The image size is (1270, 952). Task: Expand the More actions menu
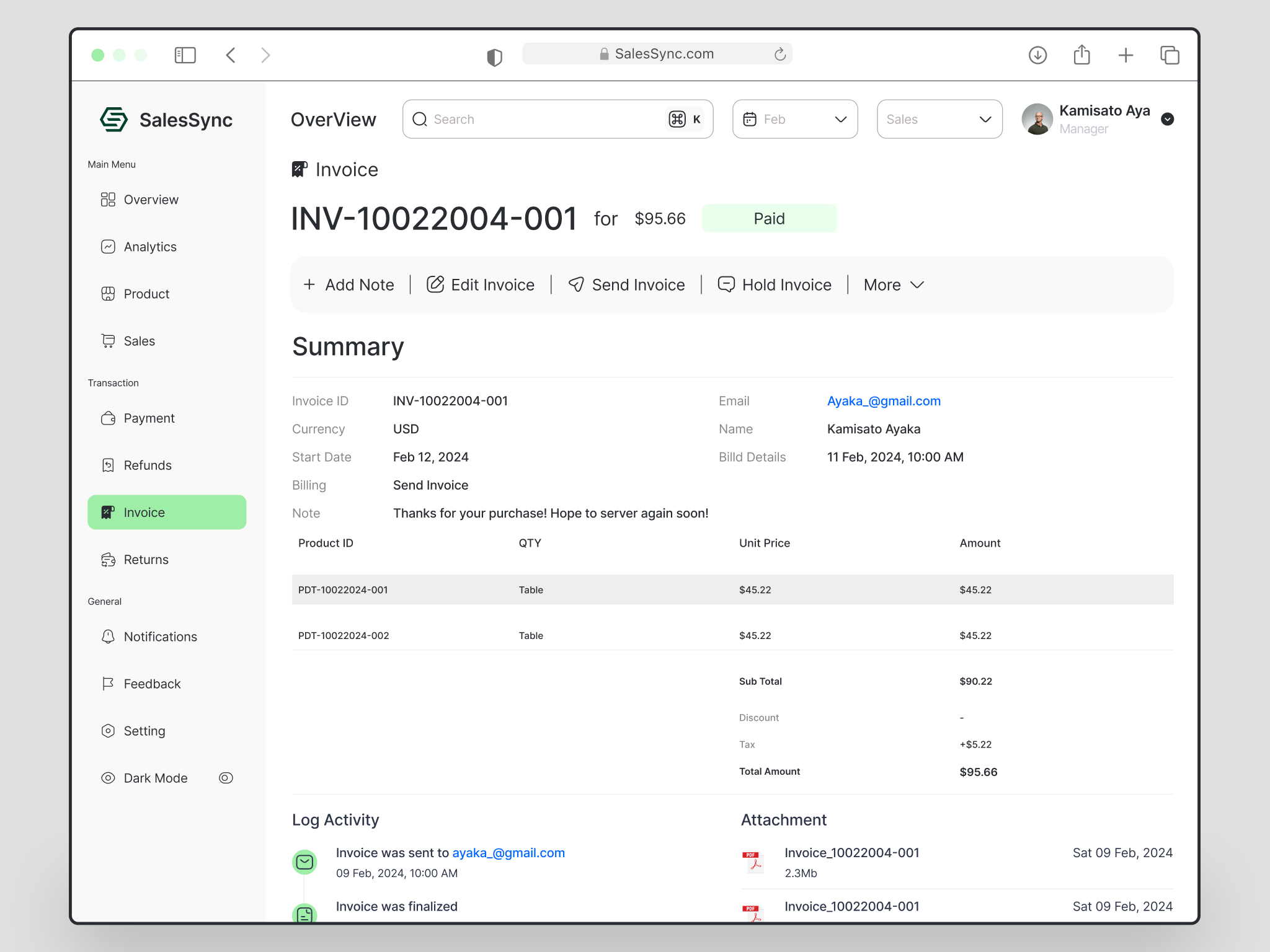coord(892,284)
